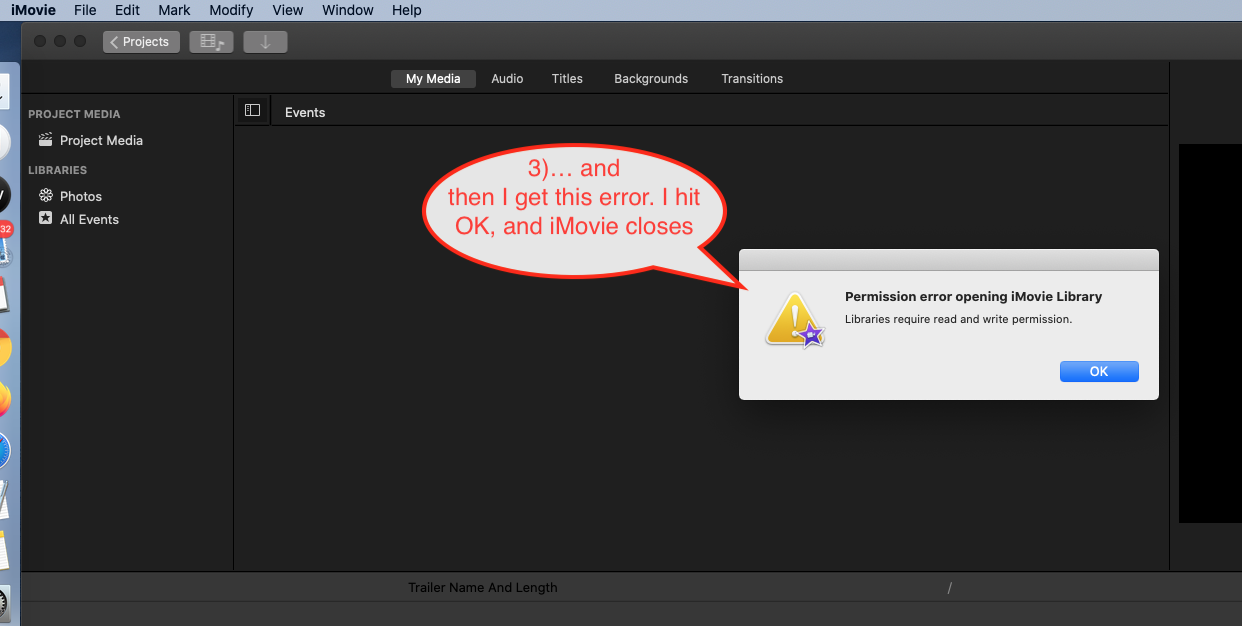
Task: Click the LIBRARIES section header
Action: point(58,170)
